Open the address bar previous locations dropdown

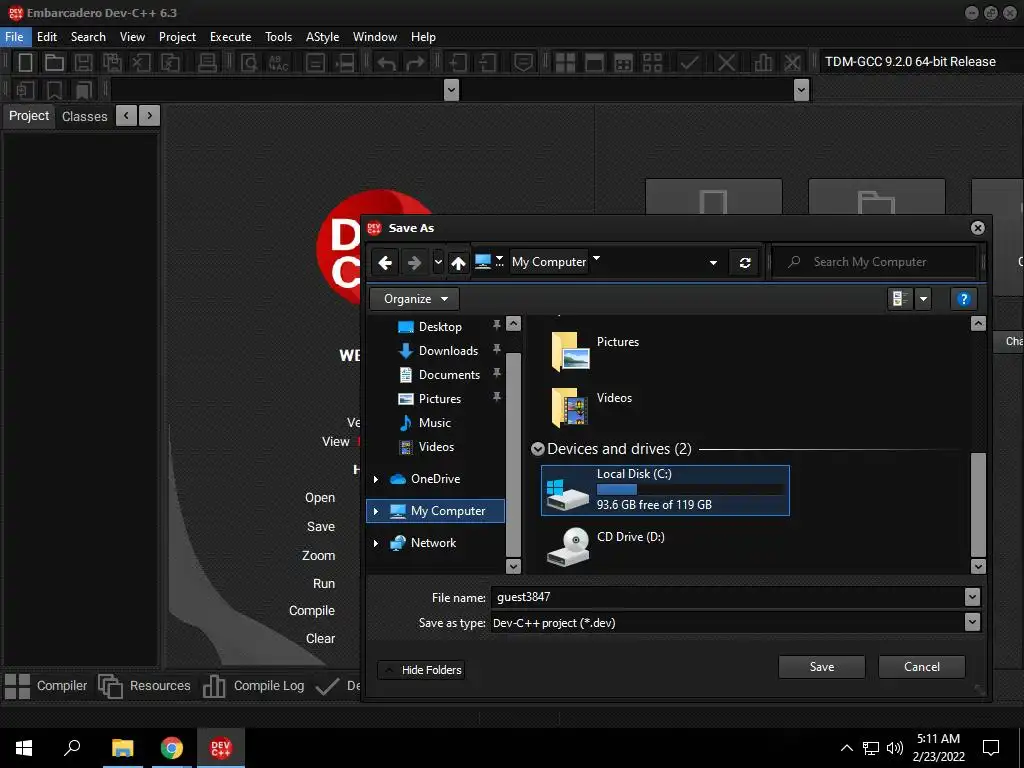click(713, 263)
